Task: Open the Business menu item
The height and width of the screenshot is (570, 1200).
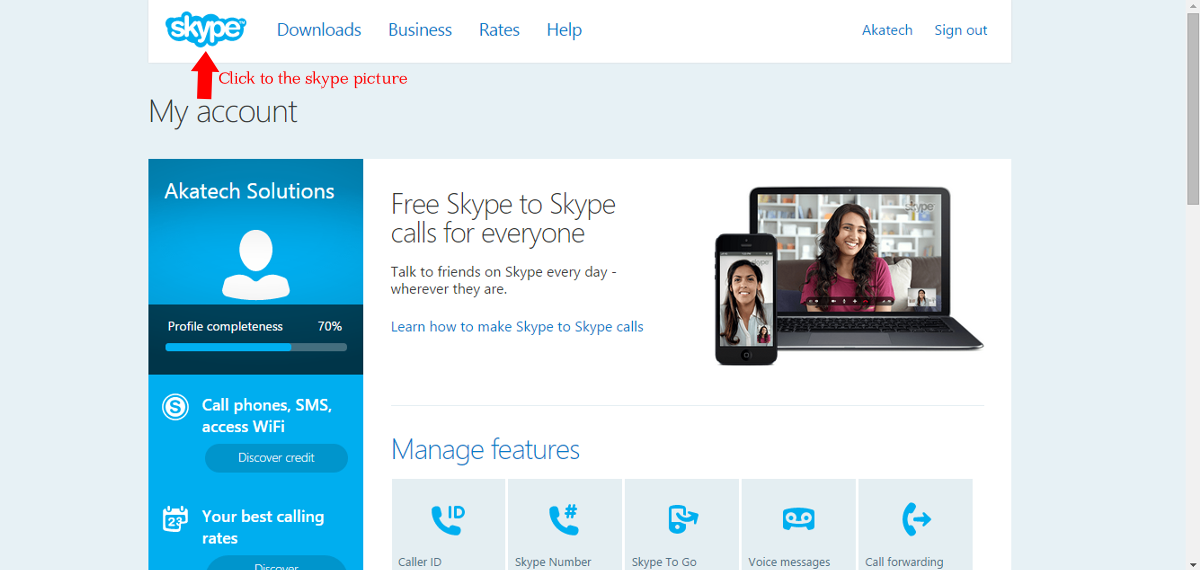Action: pos(420,30)
